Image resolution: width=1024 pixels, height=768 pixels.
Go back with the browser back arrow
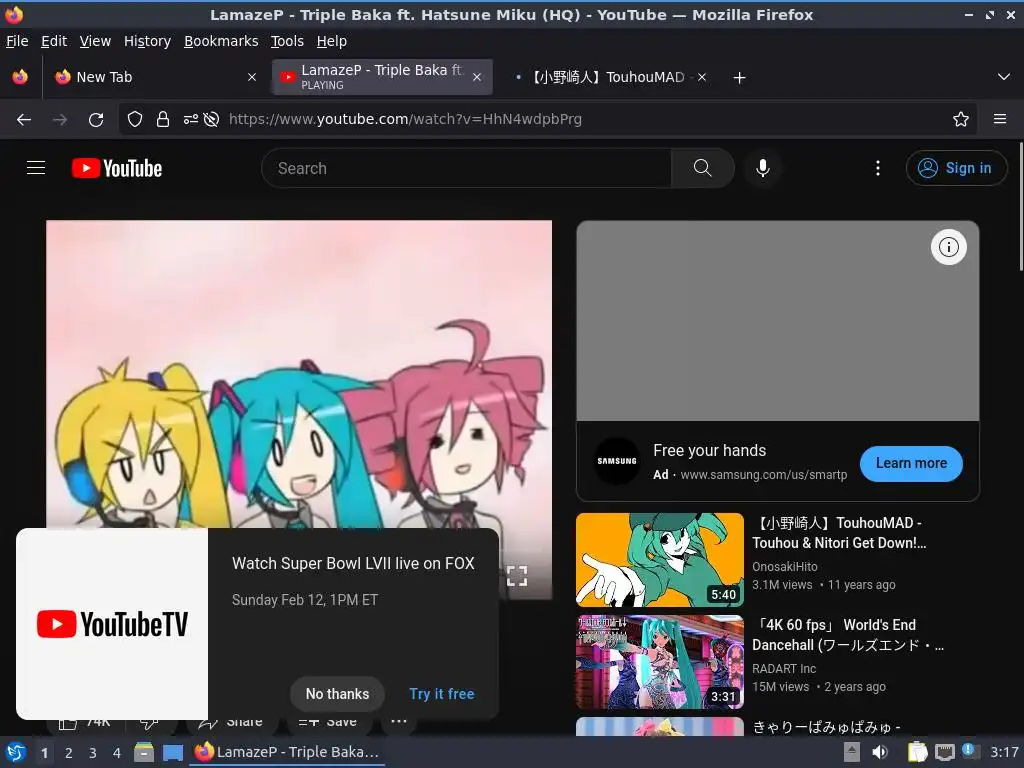point(24,120)
